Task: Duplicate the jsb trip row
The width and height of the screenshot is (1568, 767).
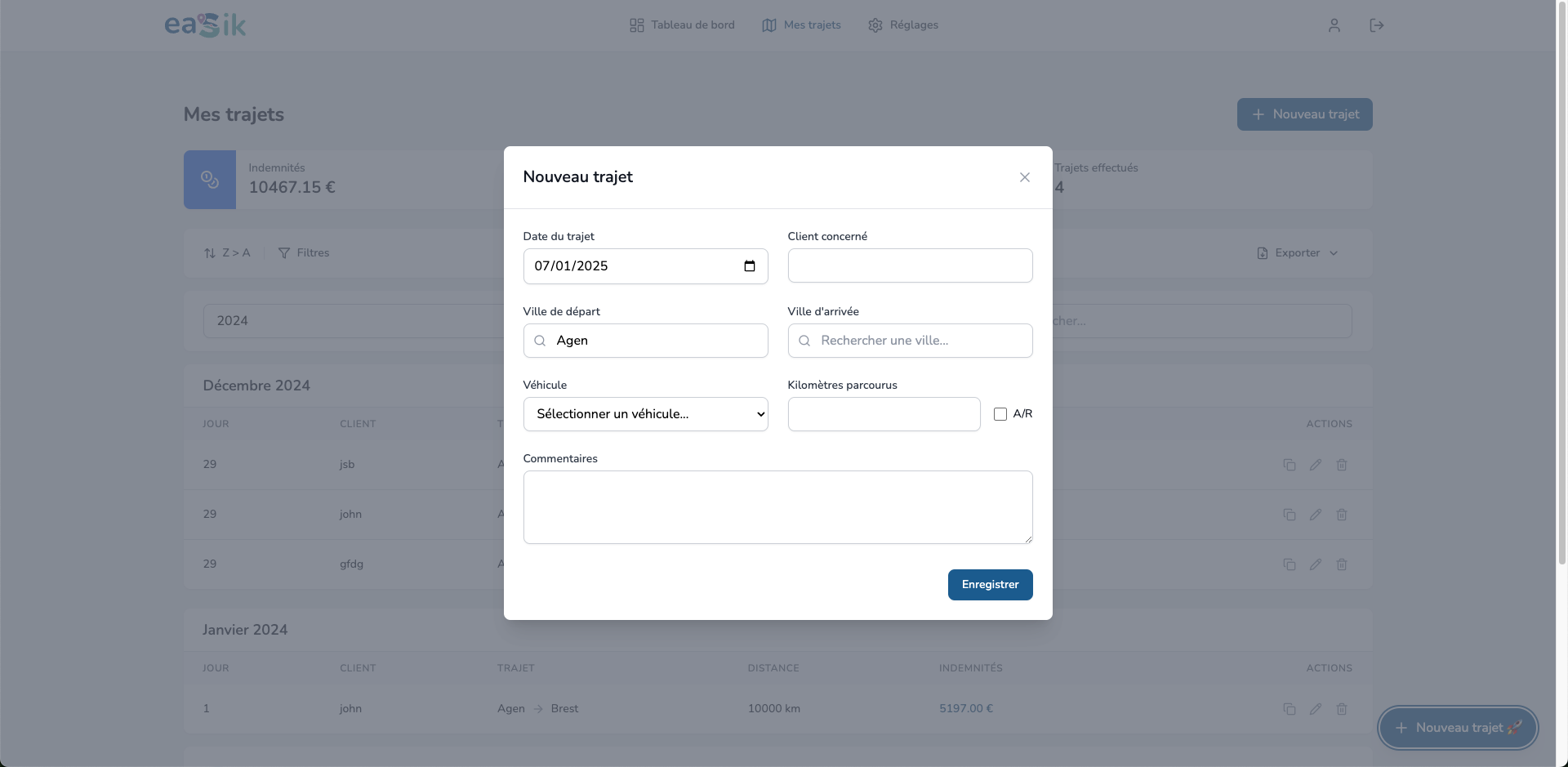Action: (1290, 465)
